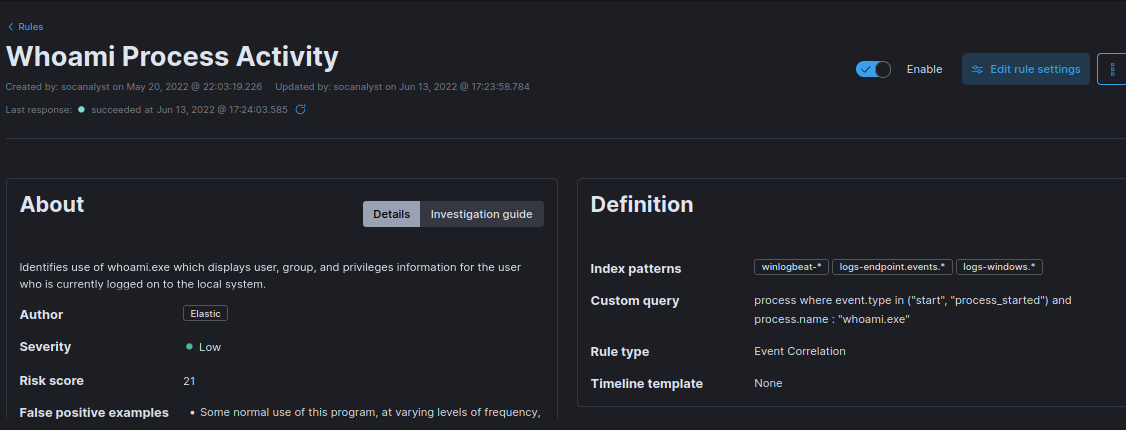This screenshot has width=1126, height=430.
Task: Click the About section heading
Action: pyautogui.click(x=52, y=204)
